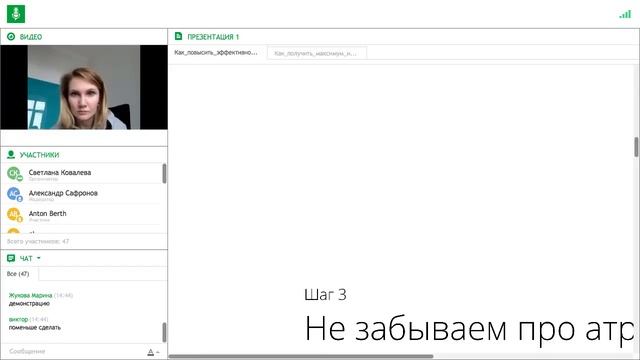Open Anton Berth's avatar

point(14,214)
